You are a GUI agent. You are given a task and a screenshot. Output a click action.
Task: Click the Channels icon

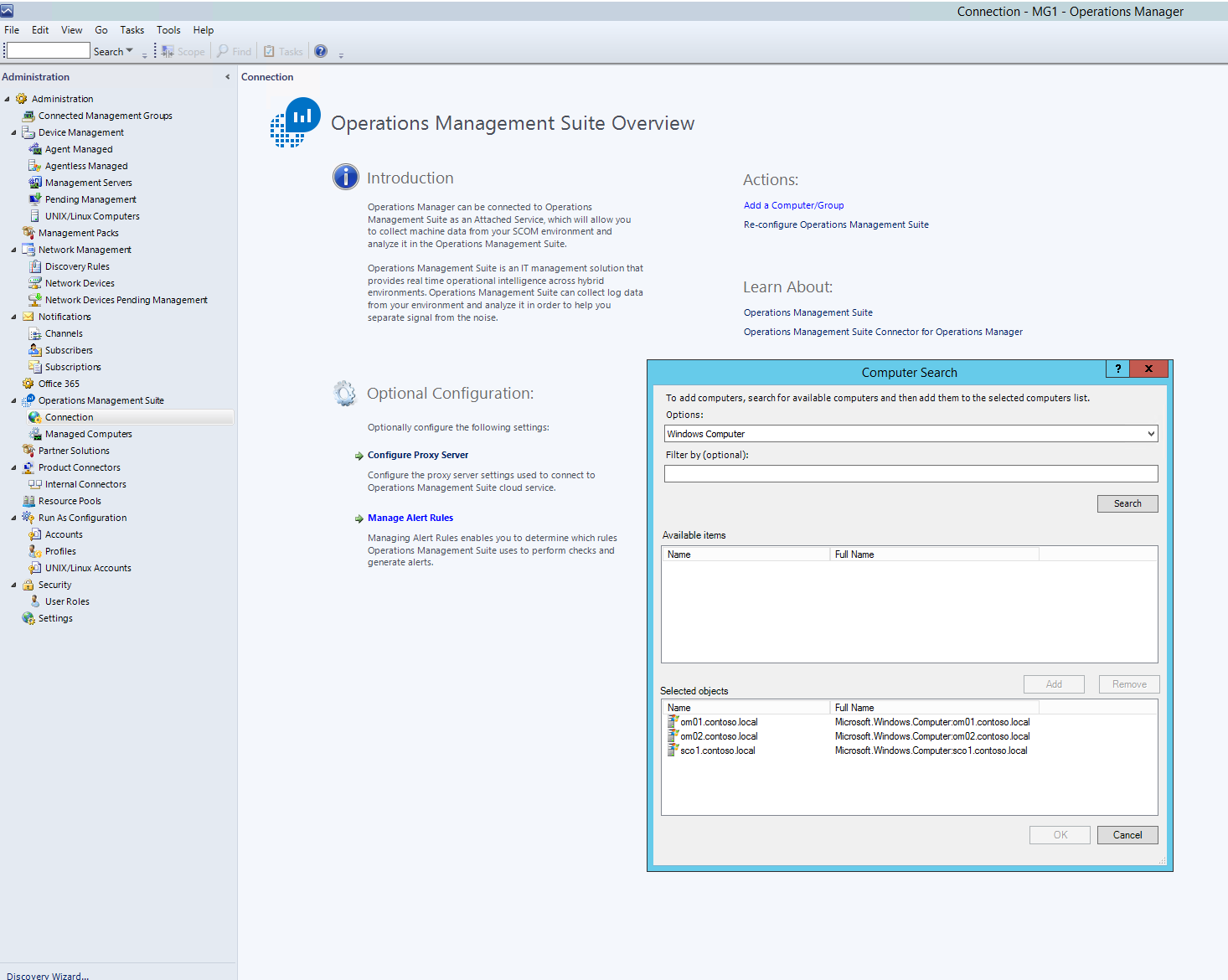(35, 333)
